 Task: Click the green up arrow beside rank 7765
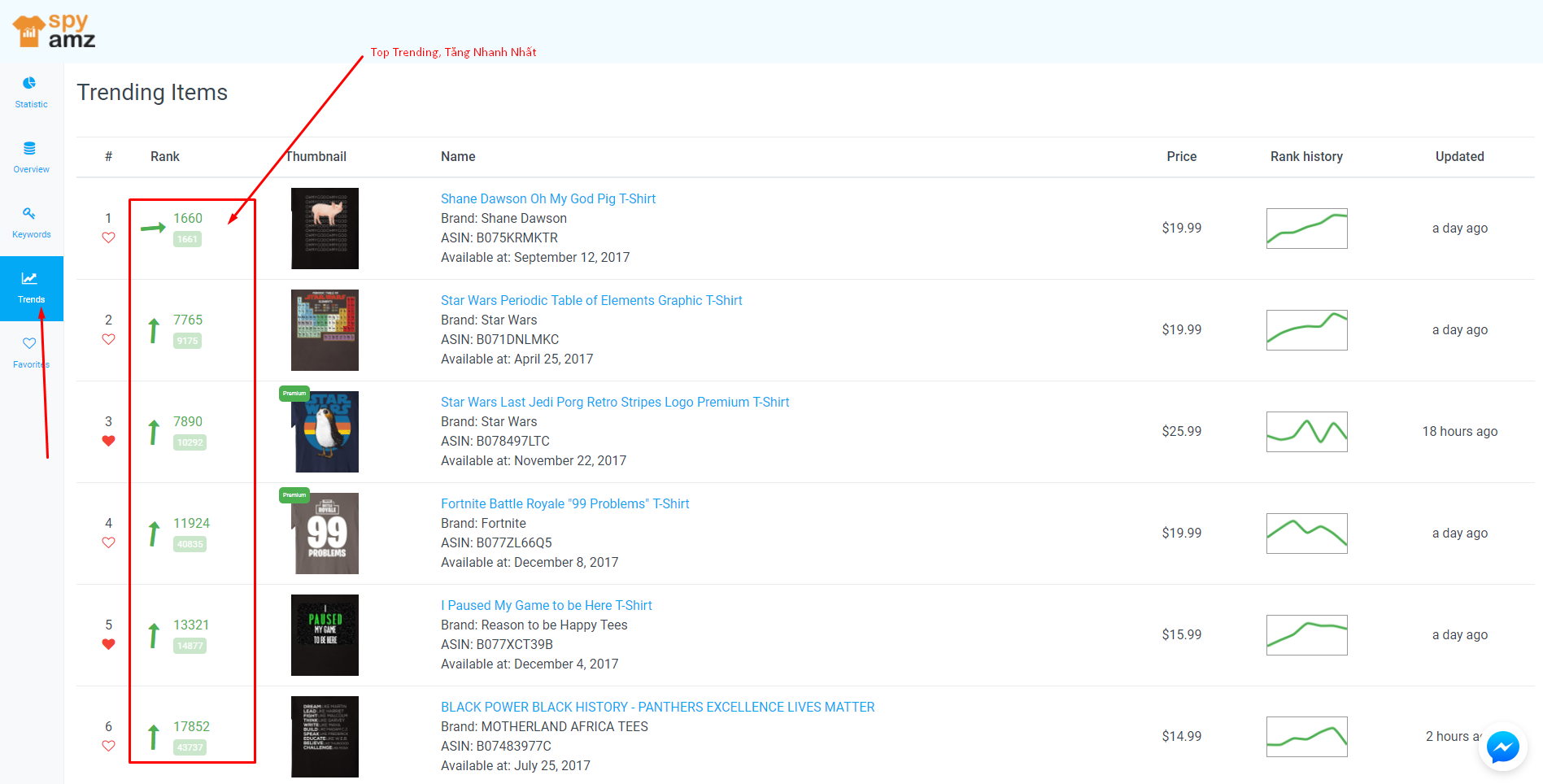click(154, 330)
